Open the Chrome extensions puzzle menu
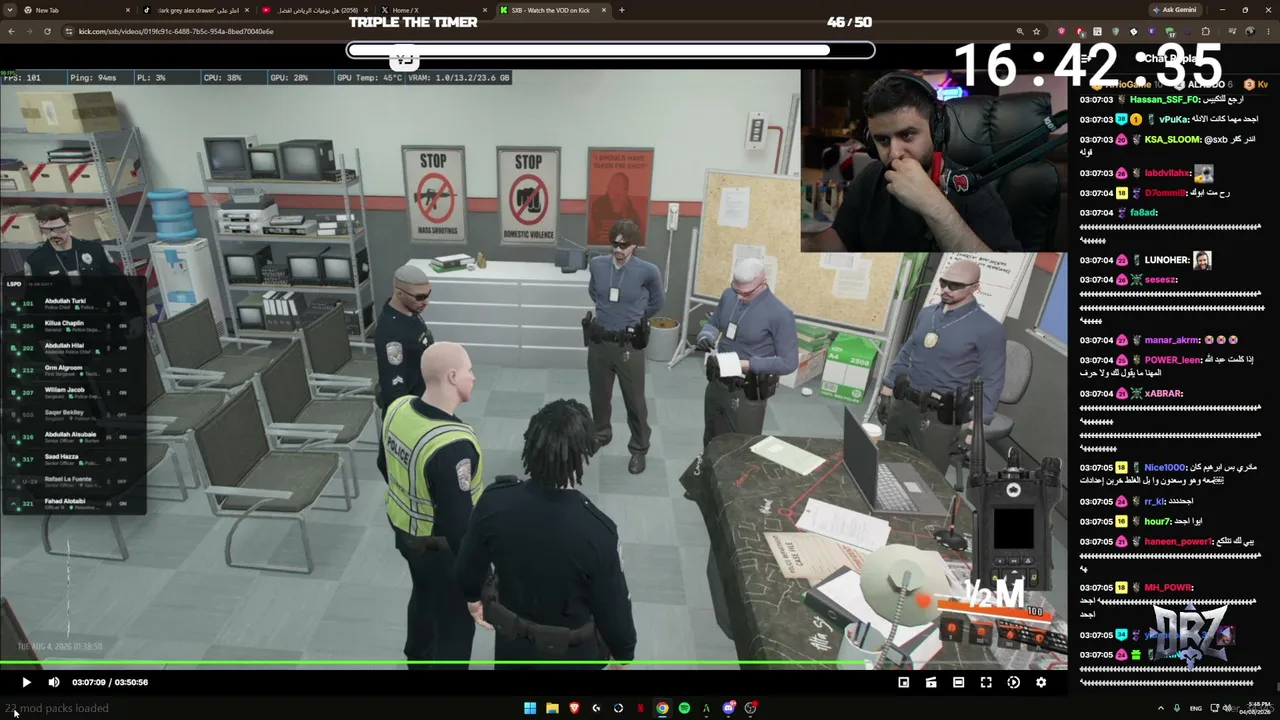Viewport: 1280px width, 720px height. point(1205,31)
